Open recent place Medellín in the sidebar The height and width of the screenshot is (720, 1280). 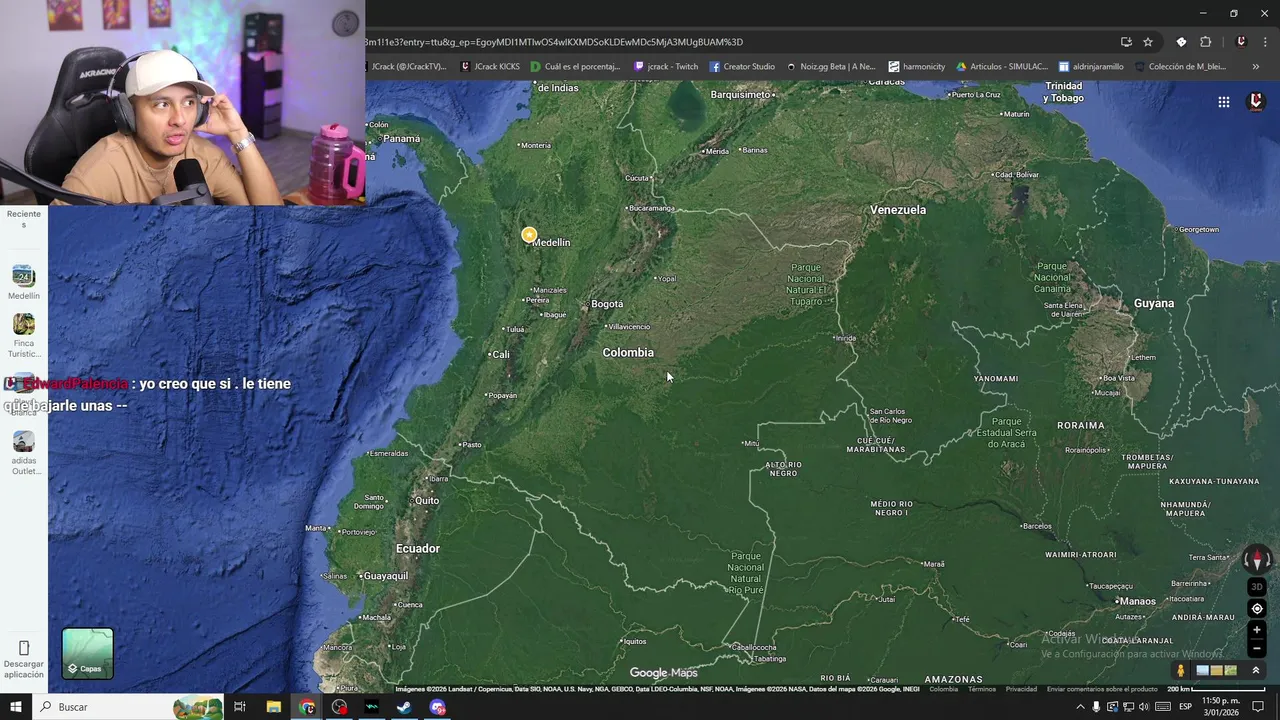[24, 283]
